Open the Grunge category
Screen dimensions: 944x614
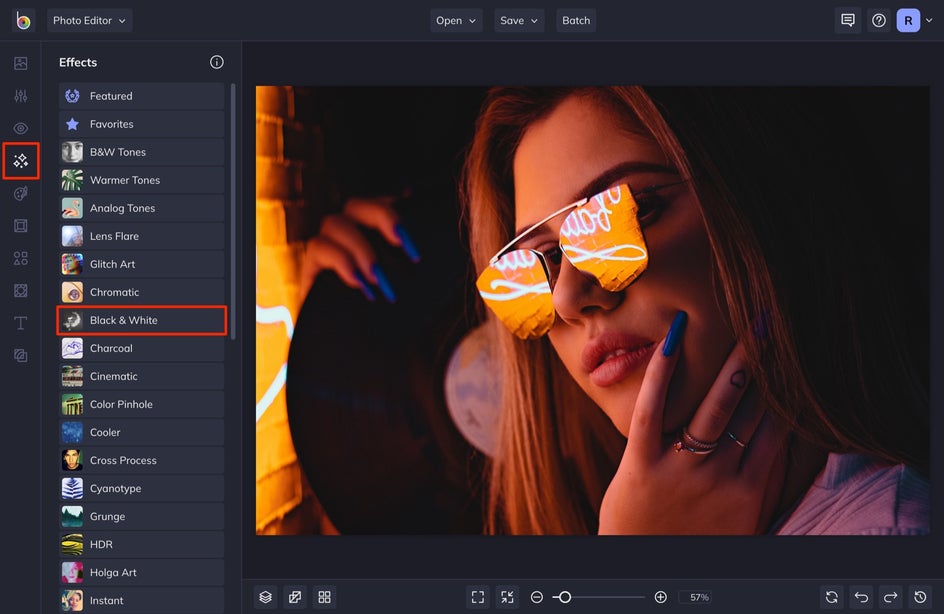pyautogui.click(x=141, y=516)
